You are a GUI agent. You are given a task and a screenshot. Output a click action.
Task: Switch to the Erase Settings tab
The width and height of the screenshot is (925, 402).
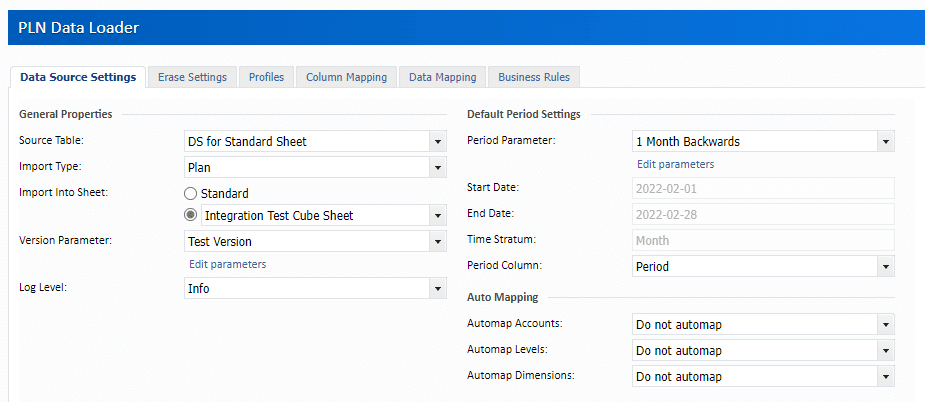pos(192,77)
